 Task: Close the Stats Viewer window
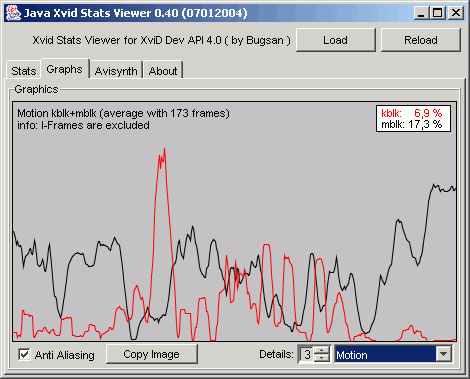(x=456, y=13)
